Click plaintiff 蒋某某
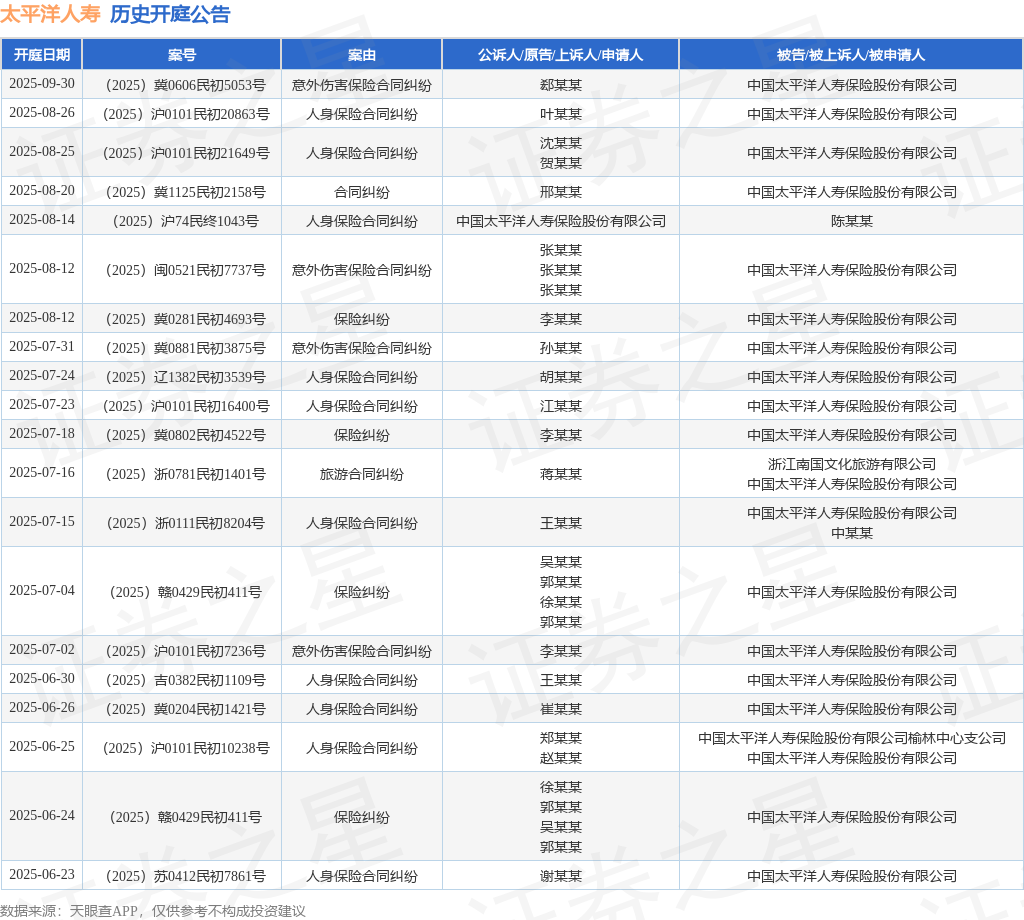This screenshot has width=1024, height=920. [560, 474]
